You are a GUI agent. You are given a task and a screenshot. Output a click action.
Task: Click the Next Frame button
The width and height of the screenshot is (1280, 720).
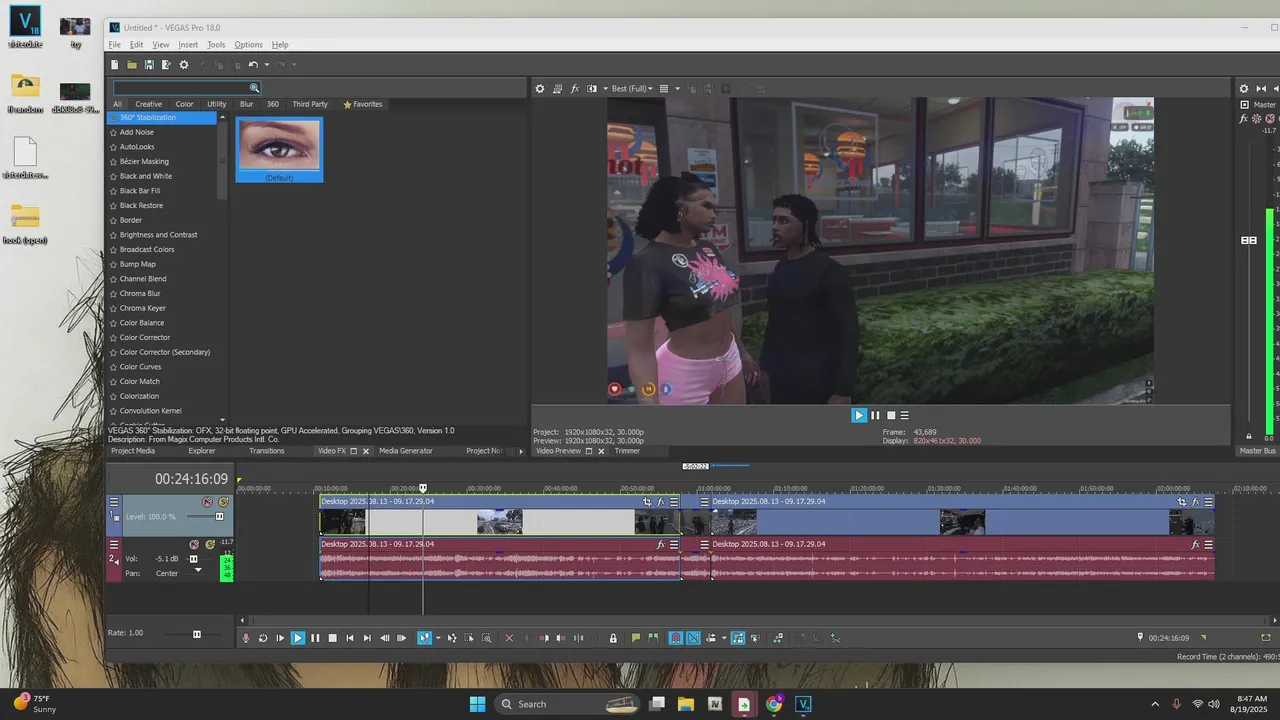click(402, 638)
